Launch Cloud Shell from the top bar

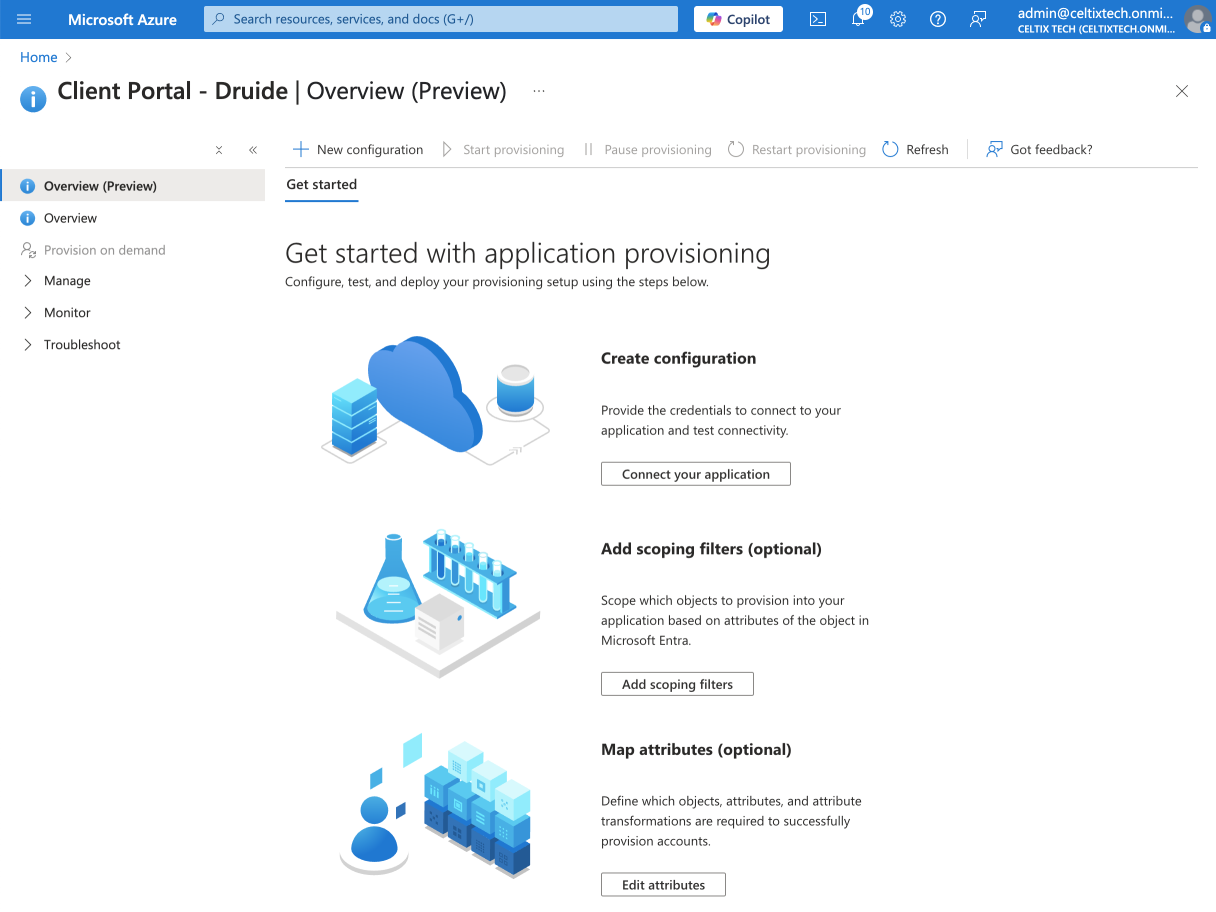pos(818,19)
